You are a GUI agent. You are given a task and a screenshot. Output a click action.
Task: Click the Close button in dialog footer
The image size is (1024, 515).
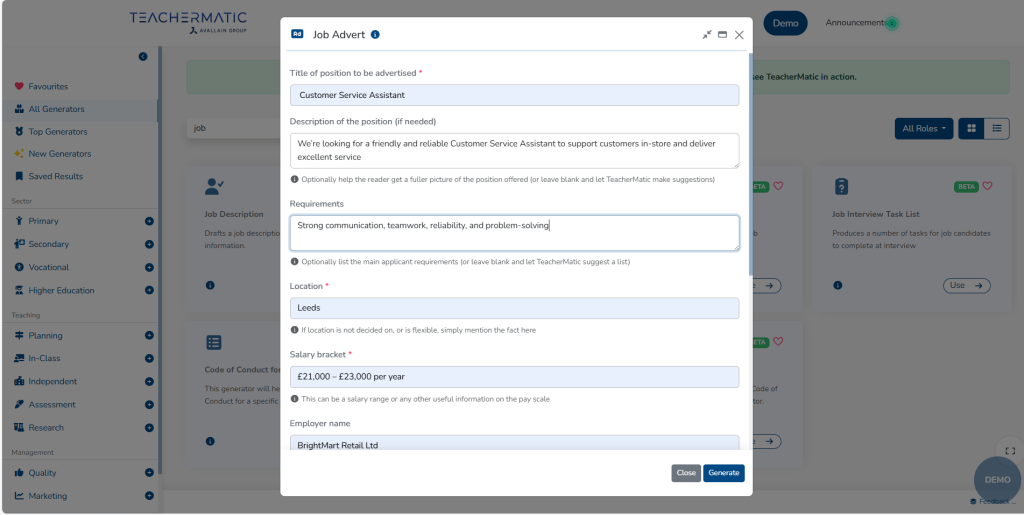[x=686, y=473]
